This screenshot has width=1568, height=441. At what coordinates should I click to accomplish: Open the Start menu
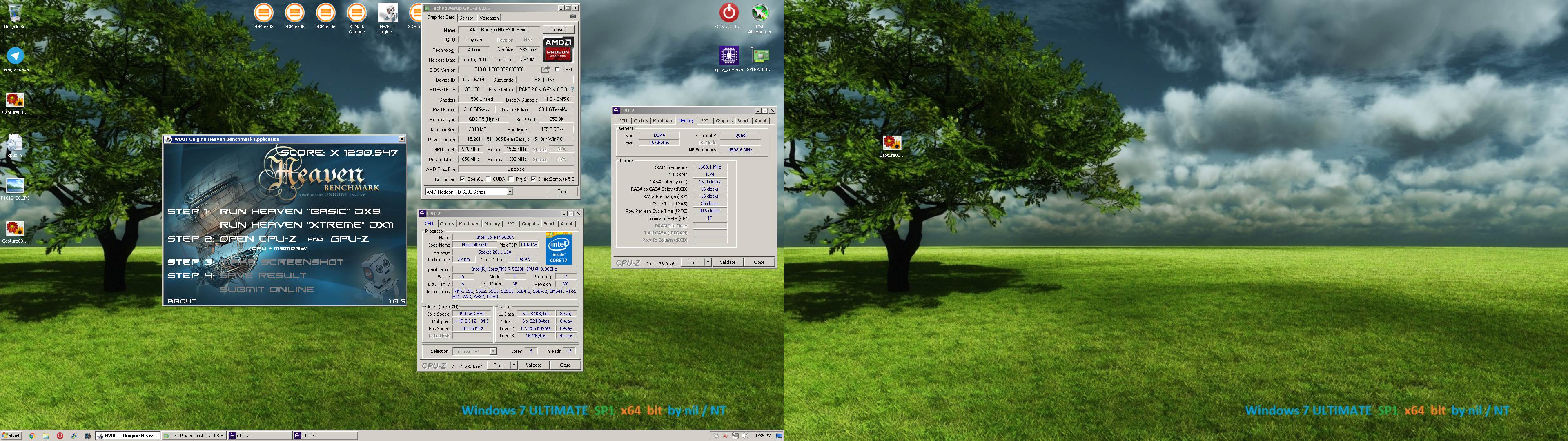tap(11, 436)
